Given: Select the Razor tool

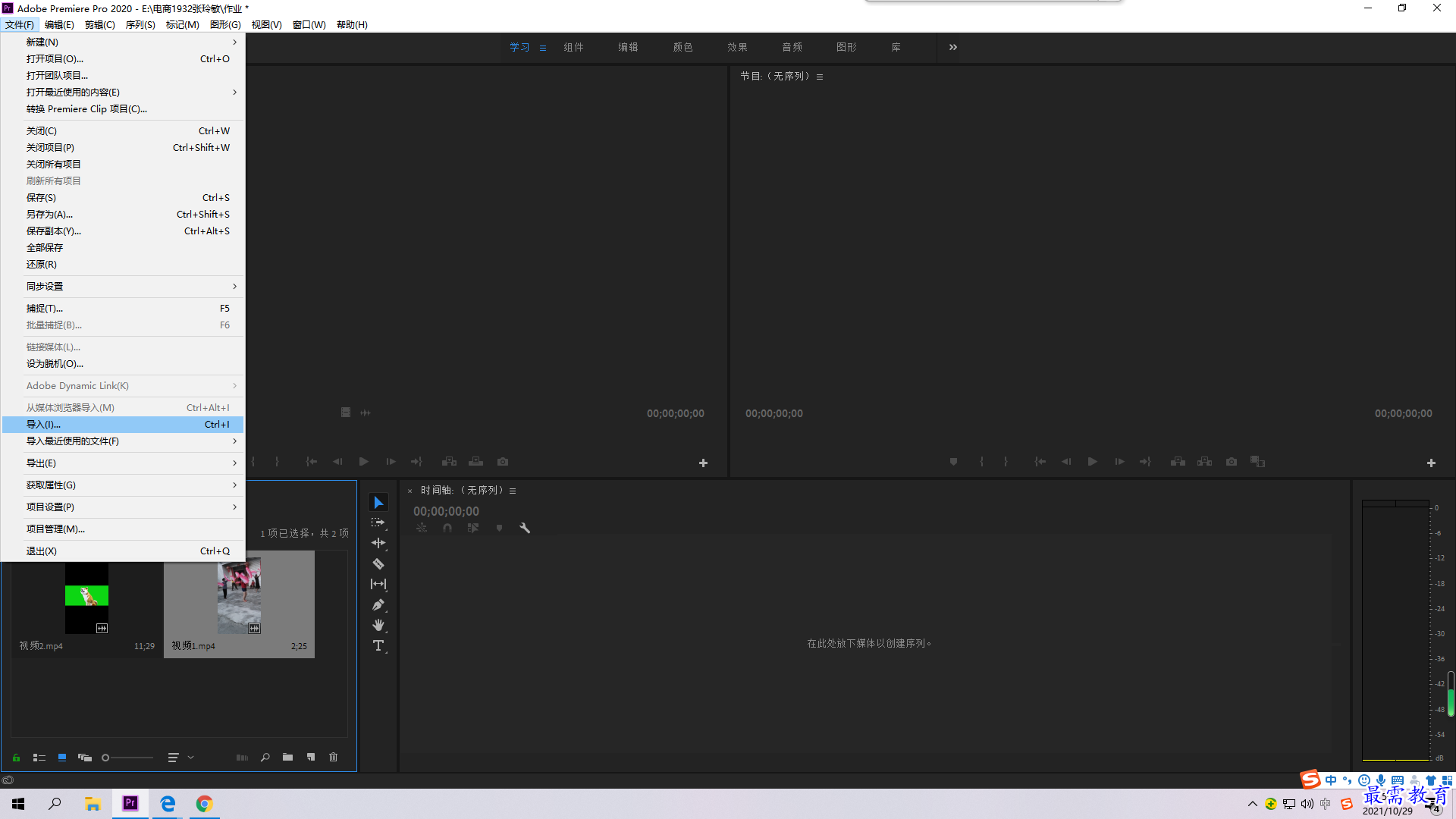Looking at the screenshot, I should pos(378,564).
